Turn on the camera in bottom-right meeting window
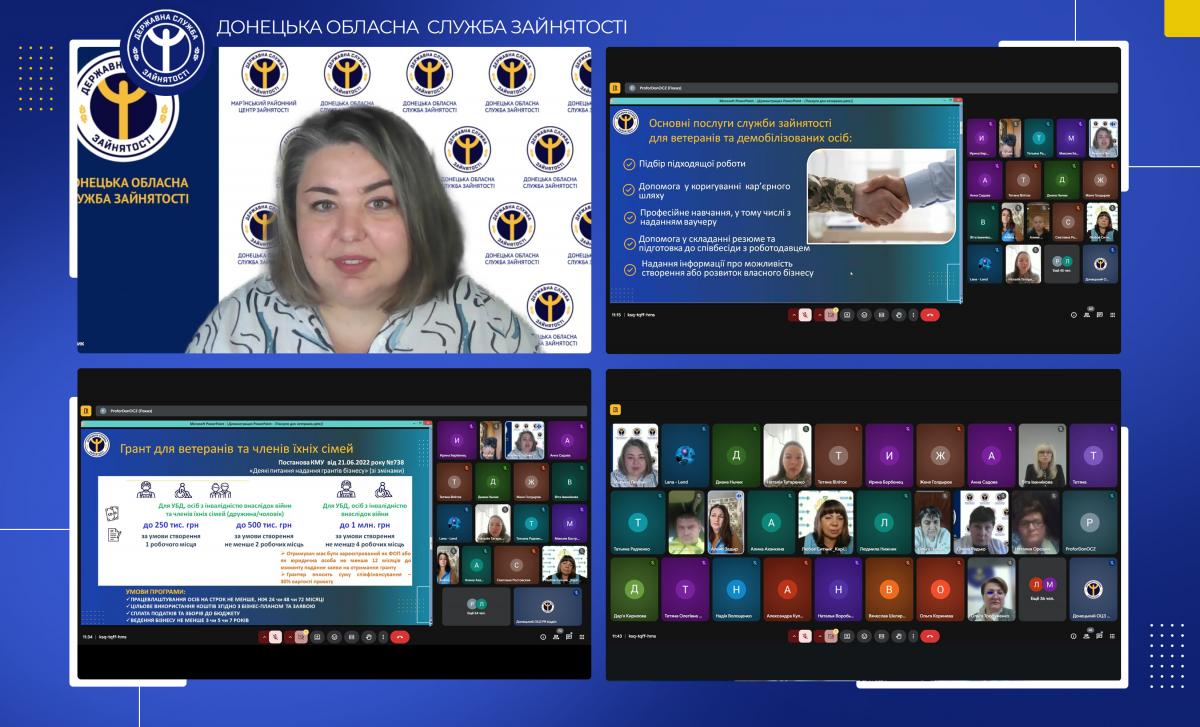Screen dimensions: 1200x727 coord(830,636)
